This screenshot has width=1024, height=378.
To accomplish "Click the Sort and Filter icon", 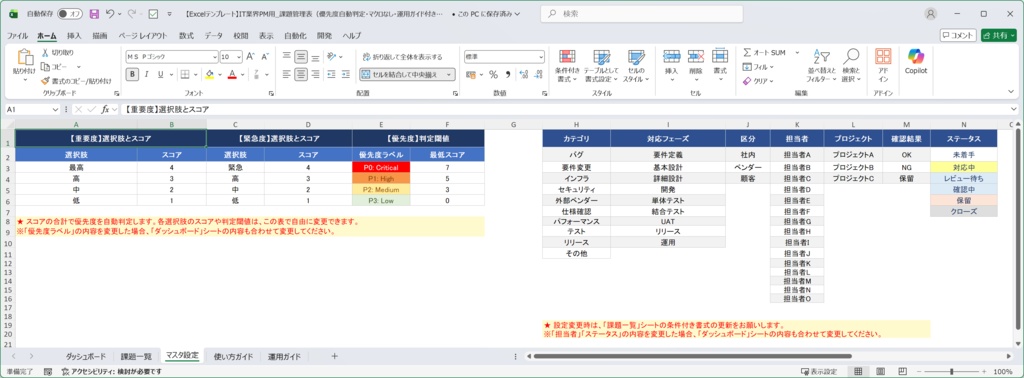I will pos(821,57).
